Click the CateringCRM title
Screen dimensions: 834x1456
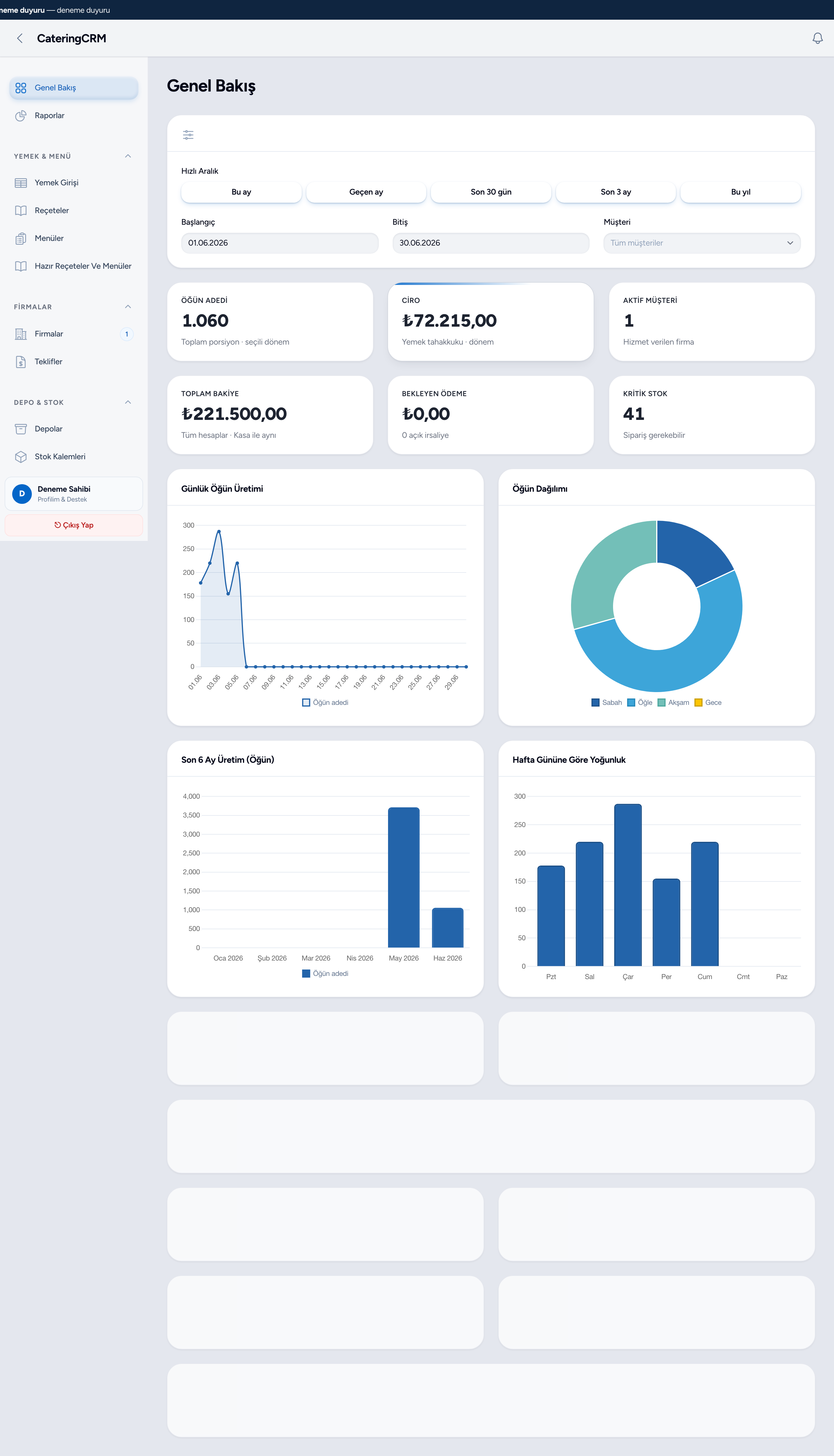72,39
